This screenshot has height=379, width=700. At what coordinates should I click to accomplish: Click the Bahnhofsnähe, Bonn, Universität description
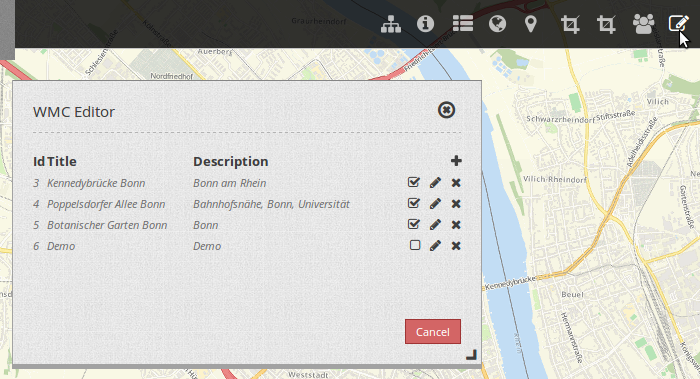271,204
